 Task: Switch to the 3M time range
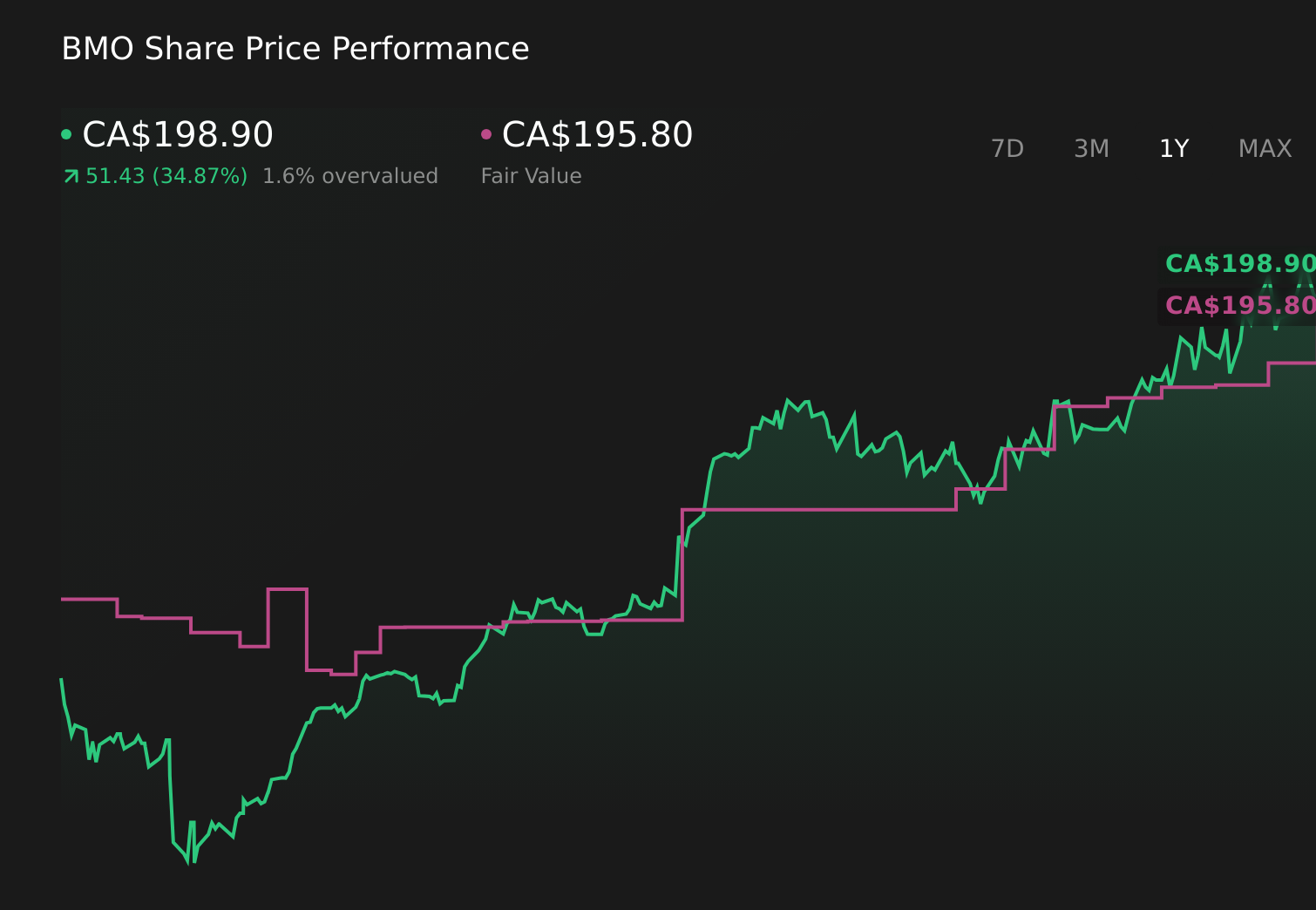coord(1090,148)
